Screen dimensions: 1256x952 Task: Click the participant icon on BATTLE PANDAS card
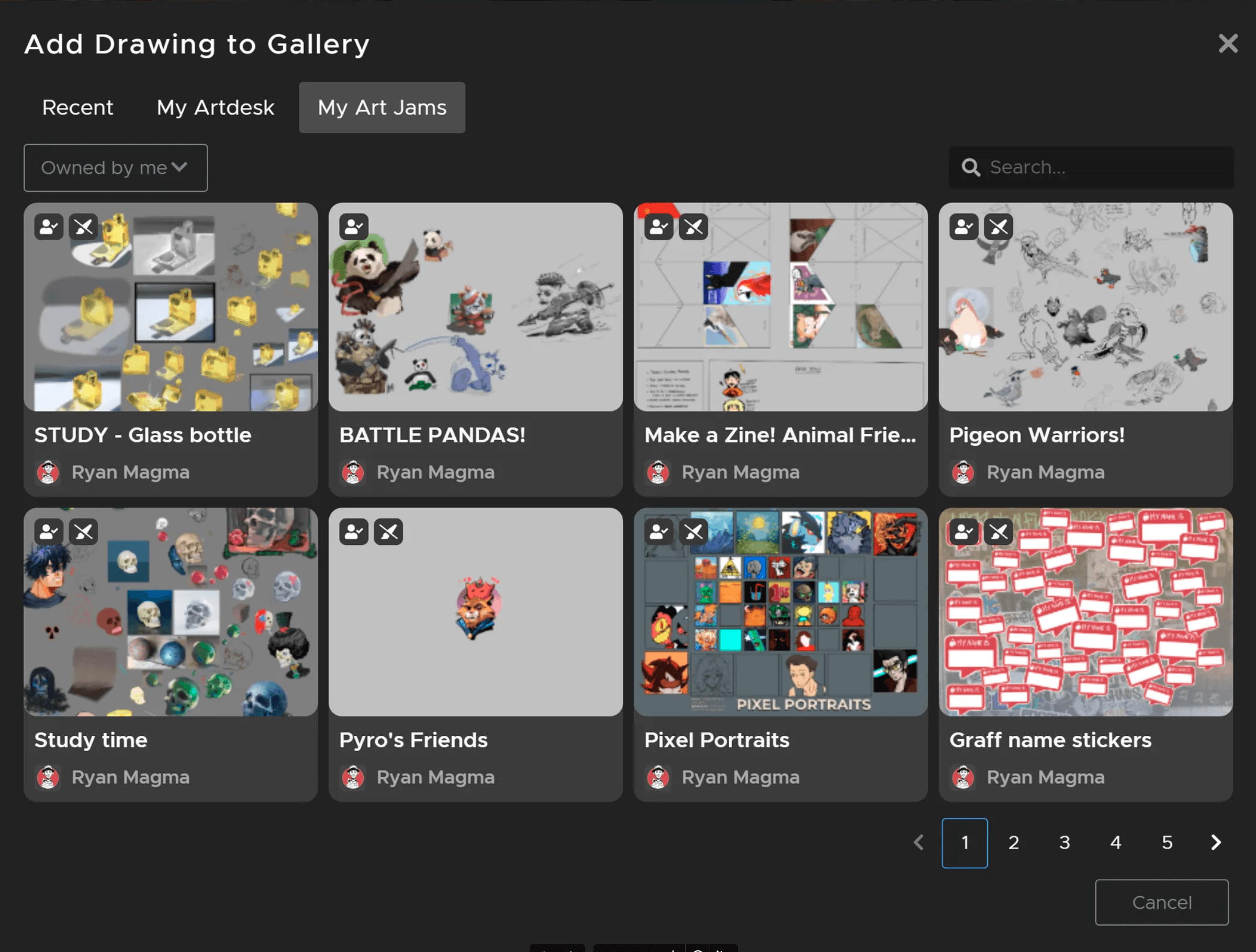click(354, 227)
